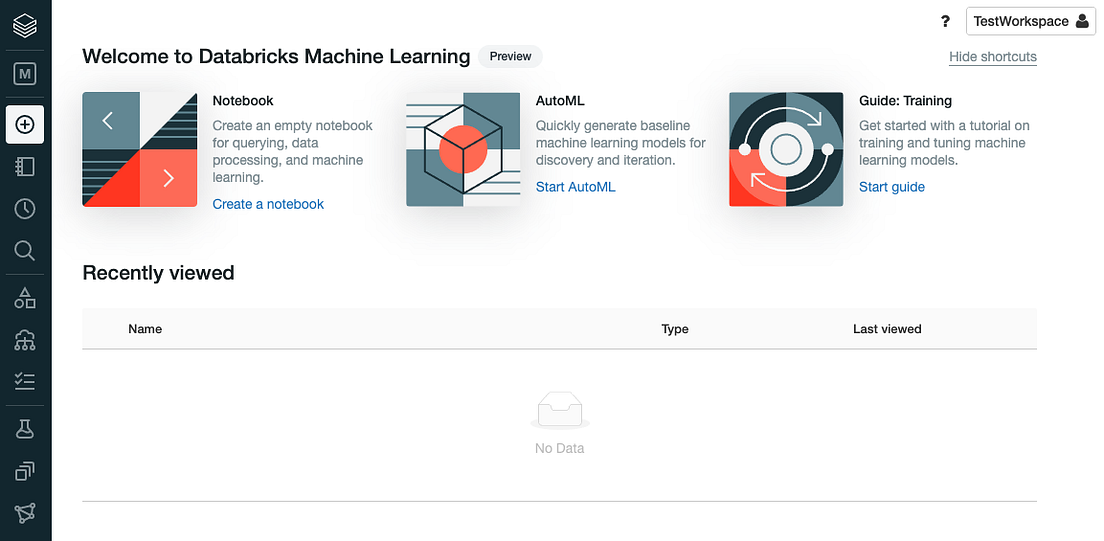
Task: Click the Notebook card title
Action: pos(243,101)
